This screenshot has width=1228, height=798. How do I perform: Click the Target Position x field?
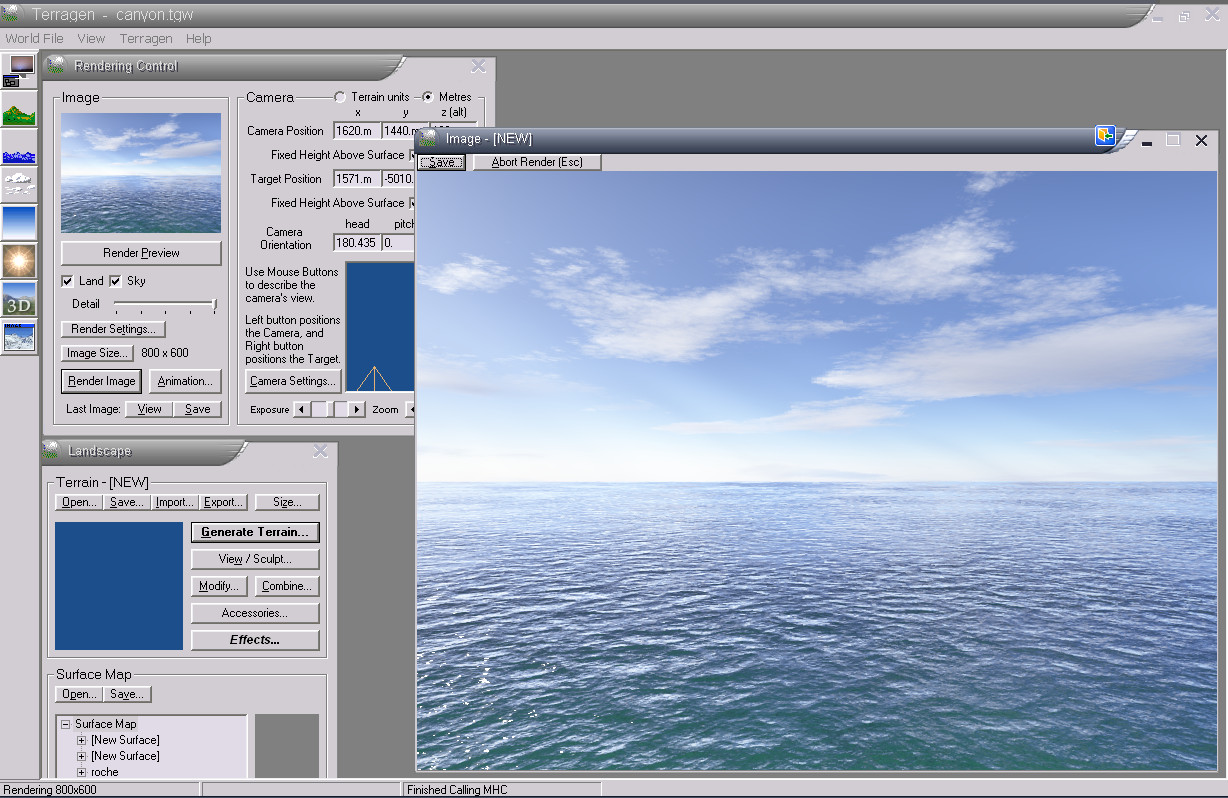357,179
